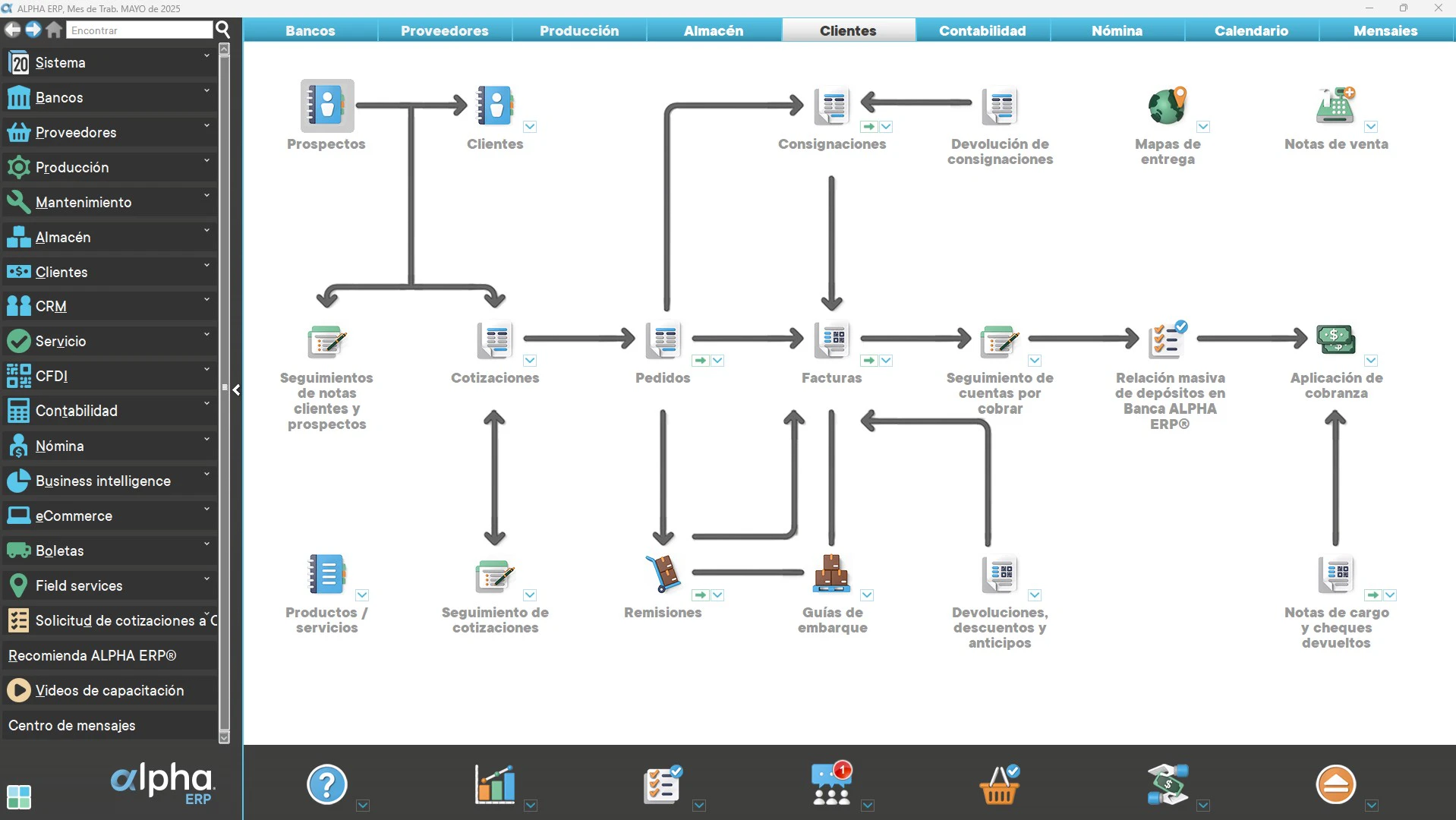The height and width of the screenshot is (820, 1456).
Task: Collapse the left sidebar with the arrow handle
Action: (x=236, y=389)
